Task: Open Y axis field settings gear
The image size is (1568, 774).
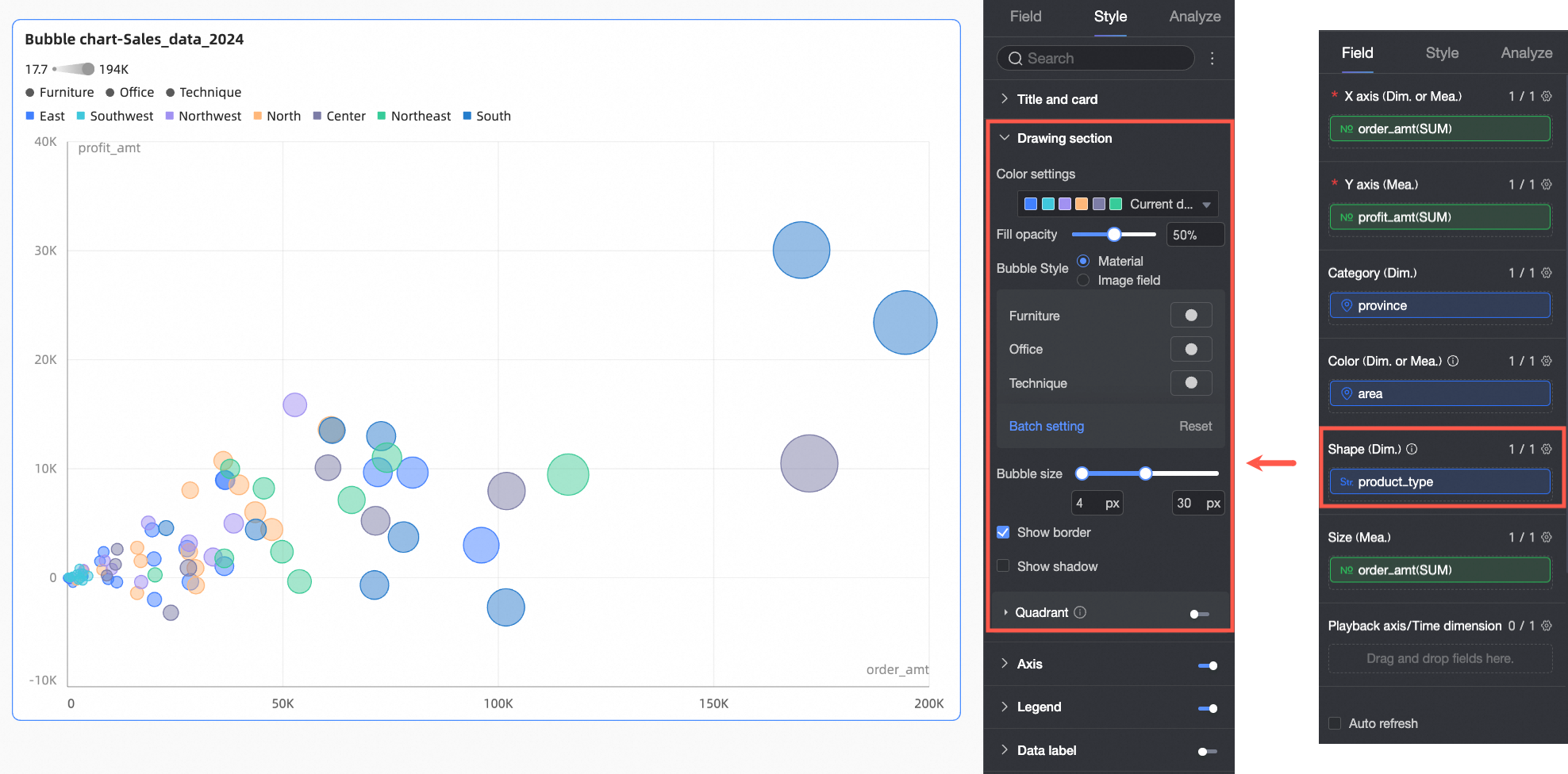Action: [x=1547, y=184]
